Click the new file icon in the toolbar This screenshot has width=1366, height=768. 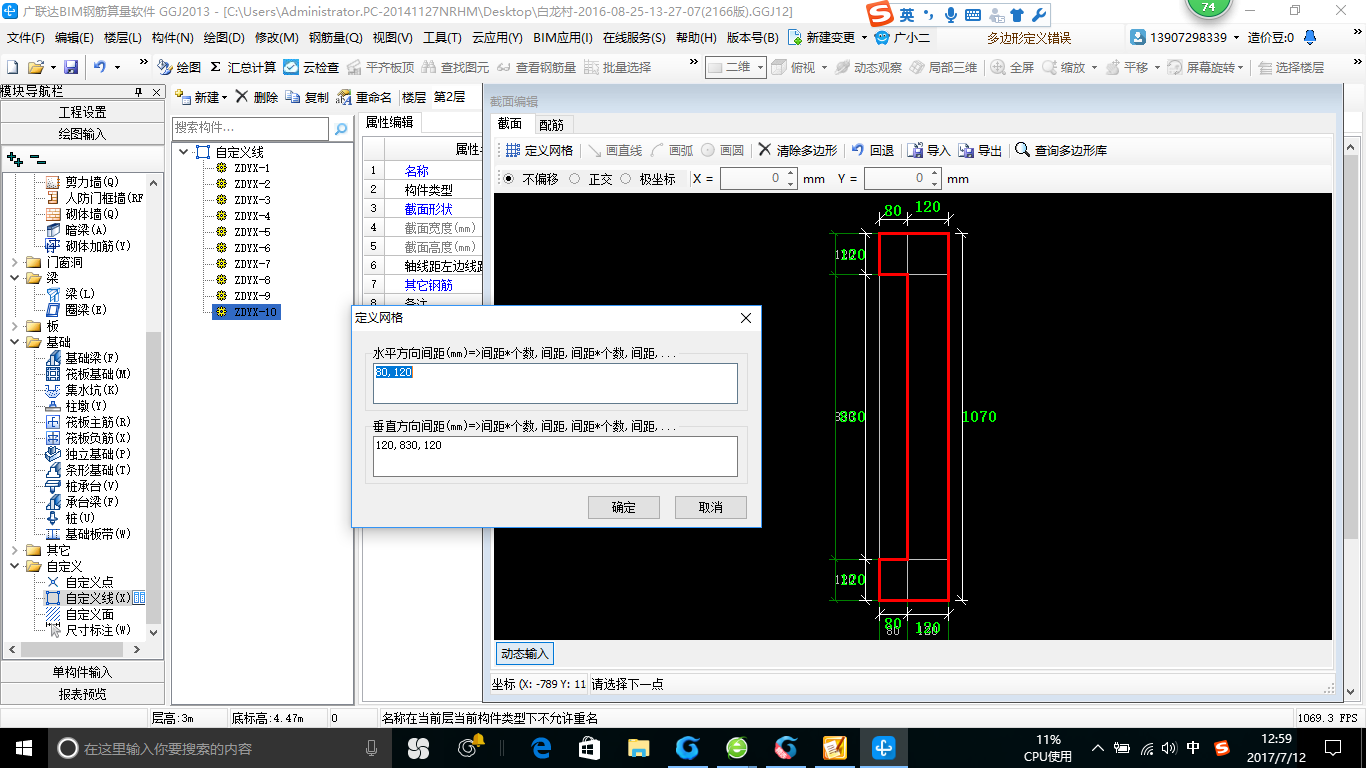12,67
